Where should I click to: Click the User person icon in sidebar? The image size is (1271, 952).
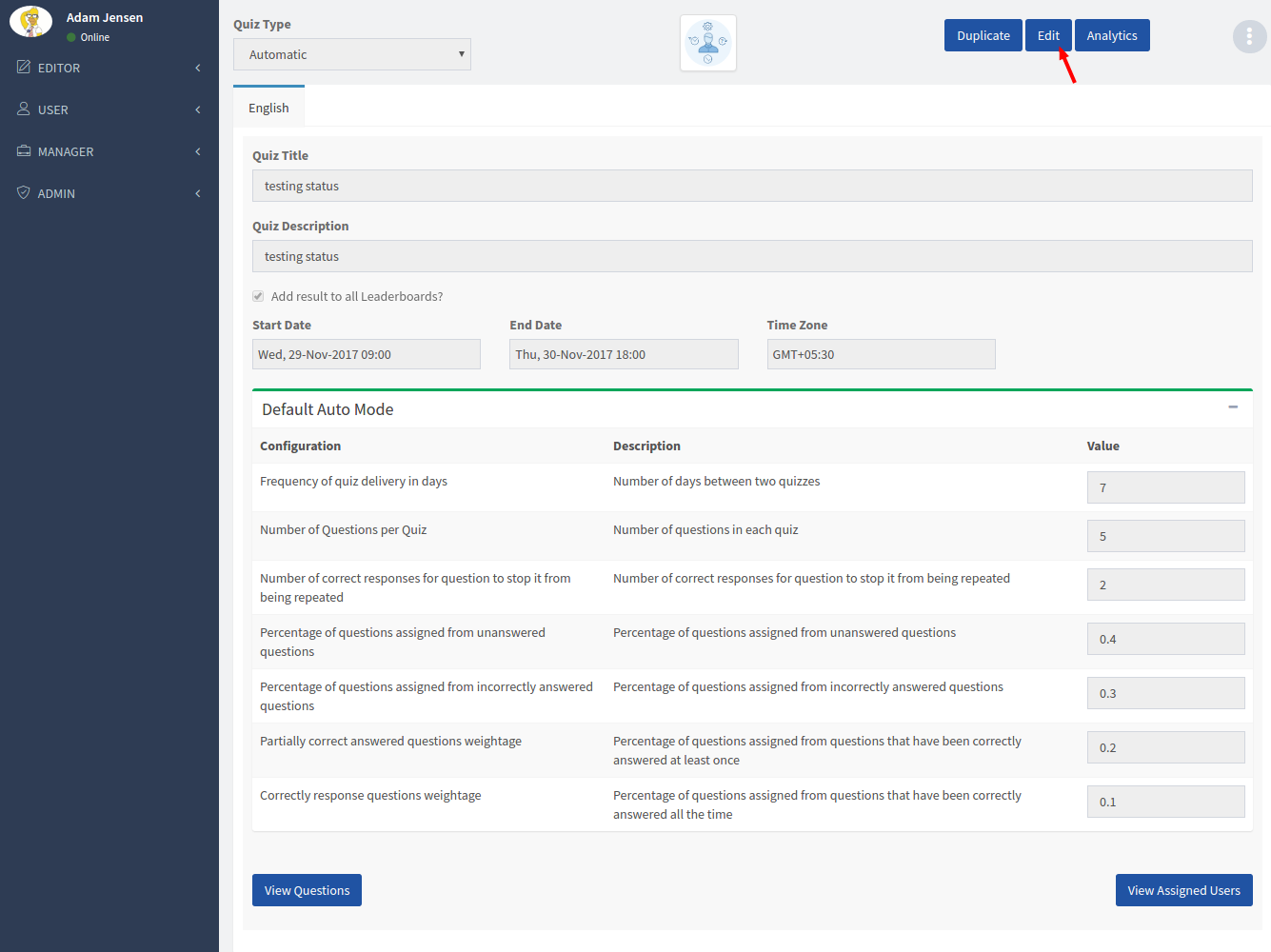(x=24, y=109)
